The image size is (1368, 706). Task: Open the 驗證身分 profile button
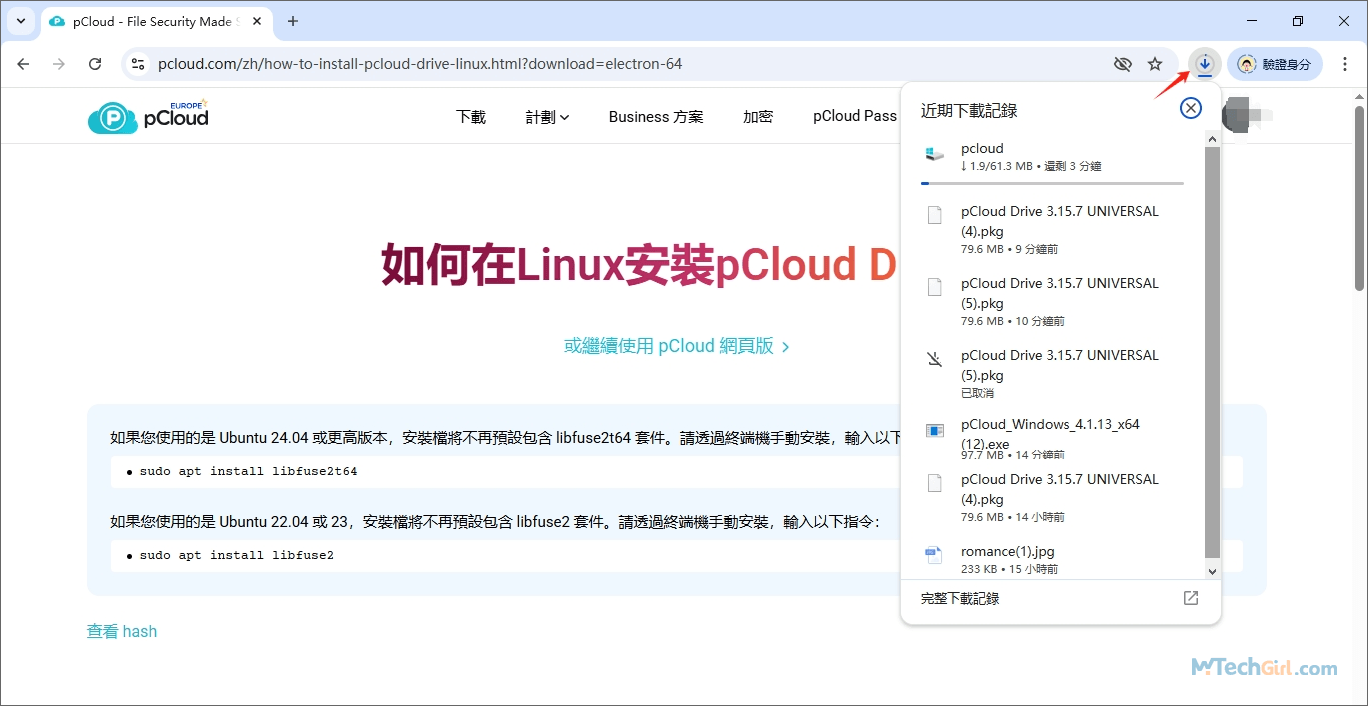pos(1275,64)
